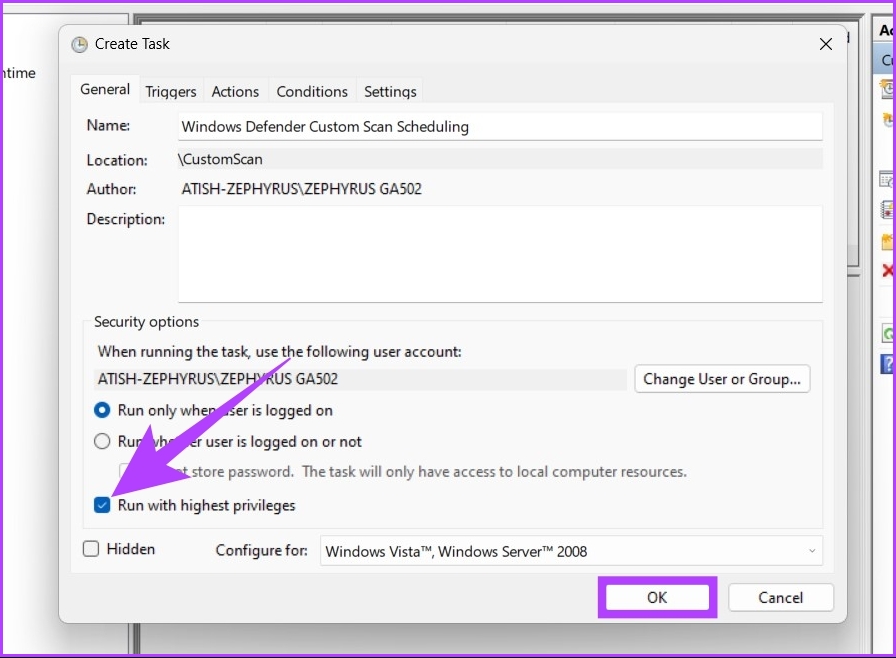Click the red X delete icon in Actions pane
This screenshot has height=658, width=896.
pyautogui.click(x=887, y=270)
